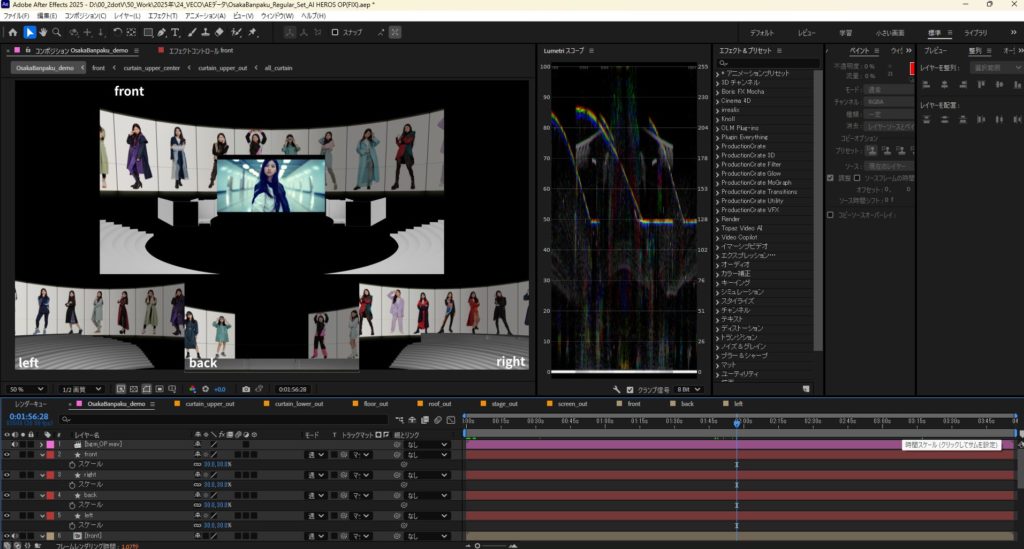Switch to the curtain_upper_out timeline tab

[x=208, y=403]
